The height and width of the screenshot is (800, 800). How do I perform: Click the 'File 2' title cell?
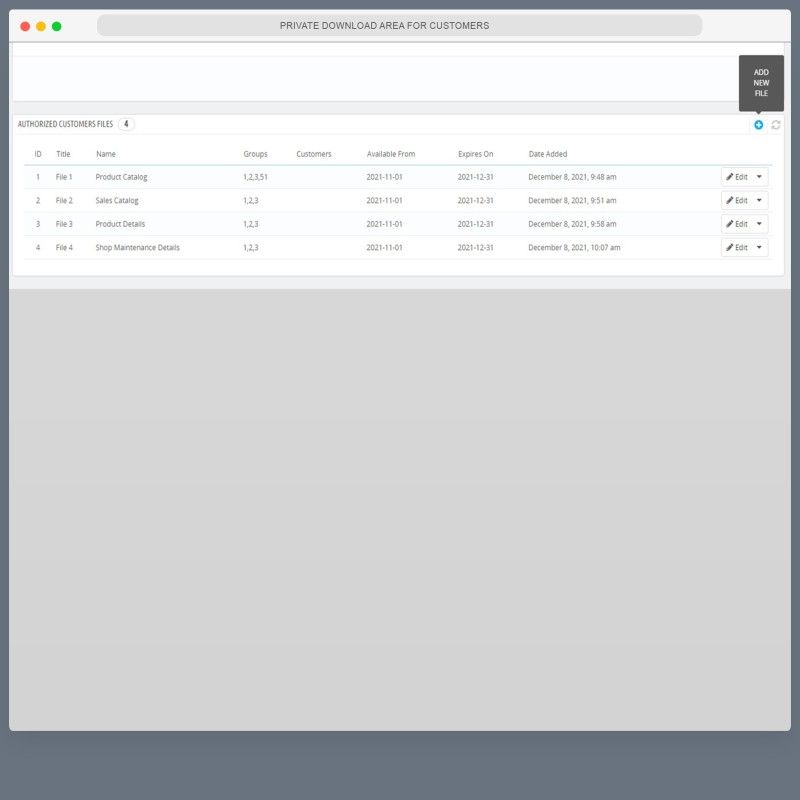[64, 201]
